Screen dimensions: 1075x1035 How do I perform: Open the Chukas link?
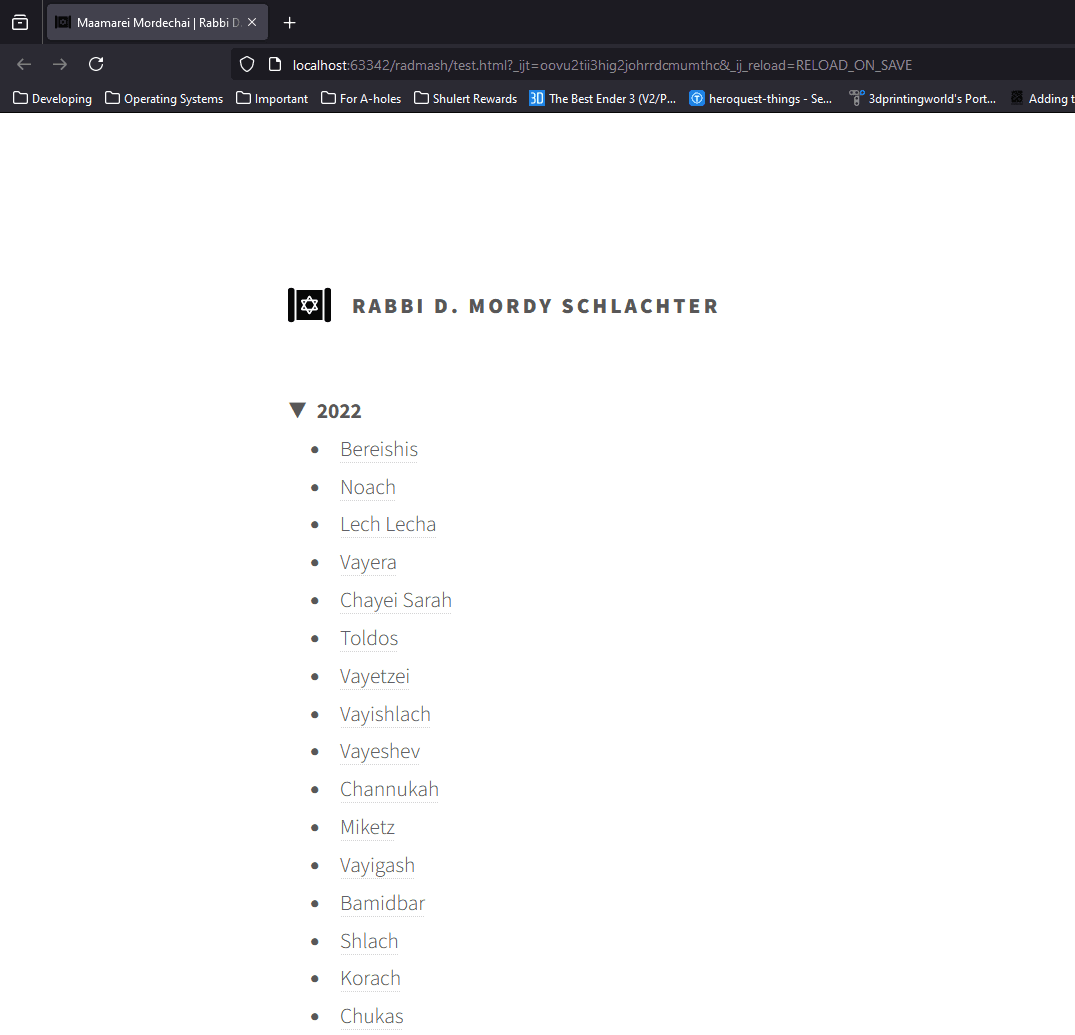[372, 1016]
